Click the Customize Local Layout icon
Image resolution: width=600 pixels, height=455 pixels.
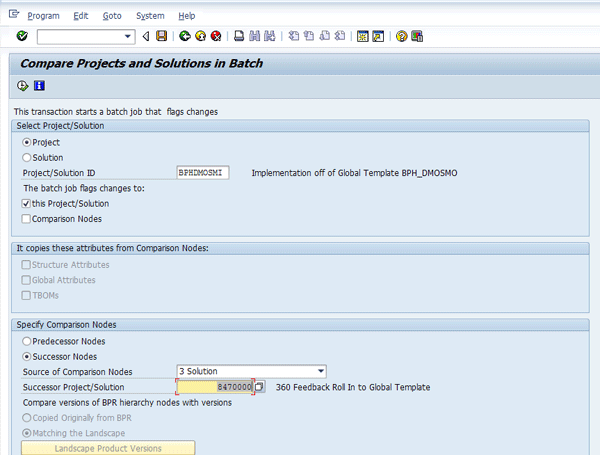(417, 36)
